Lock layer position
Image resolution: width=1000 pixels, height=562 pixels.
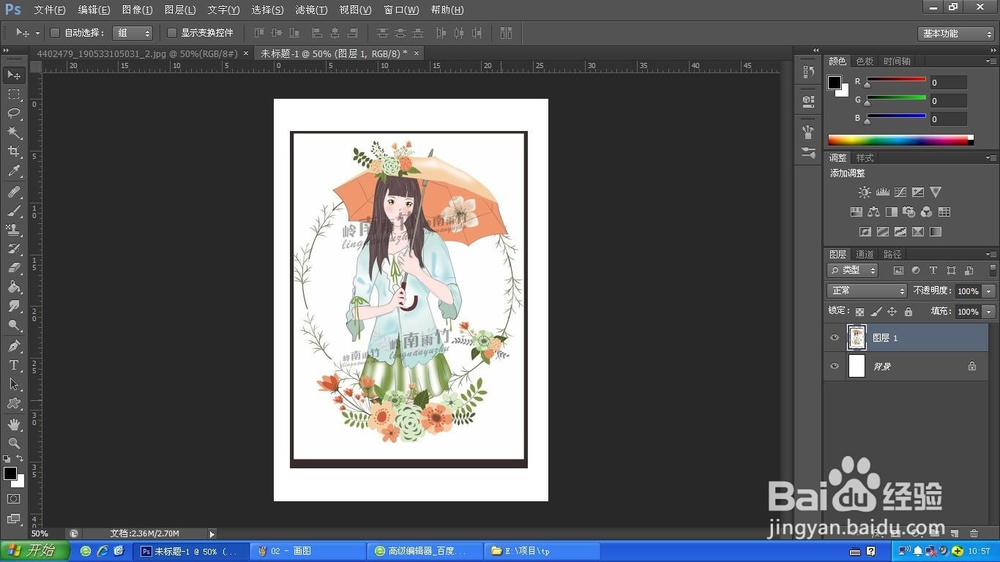pyautogui.click(x=892, y=312)
